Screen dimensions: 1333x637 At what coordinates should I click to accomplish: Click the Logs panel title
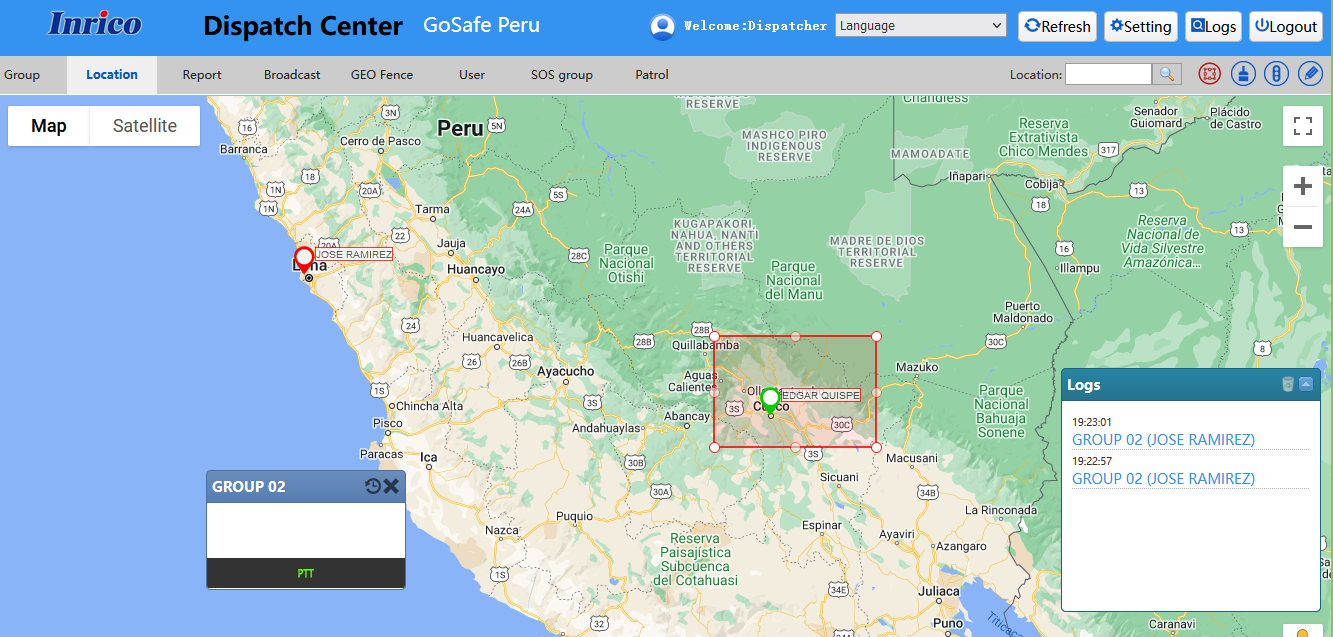click(1084, 385)
